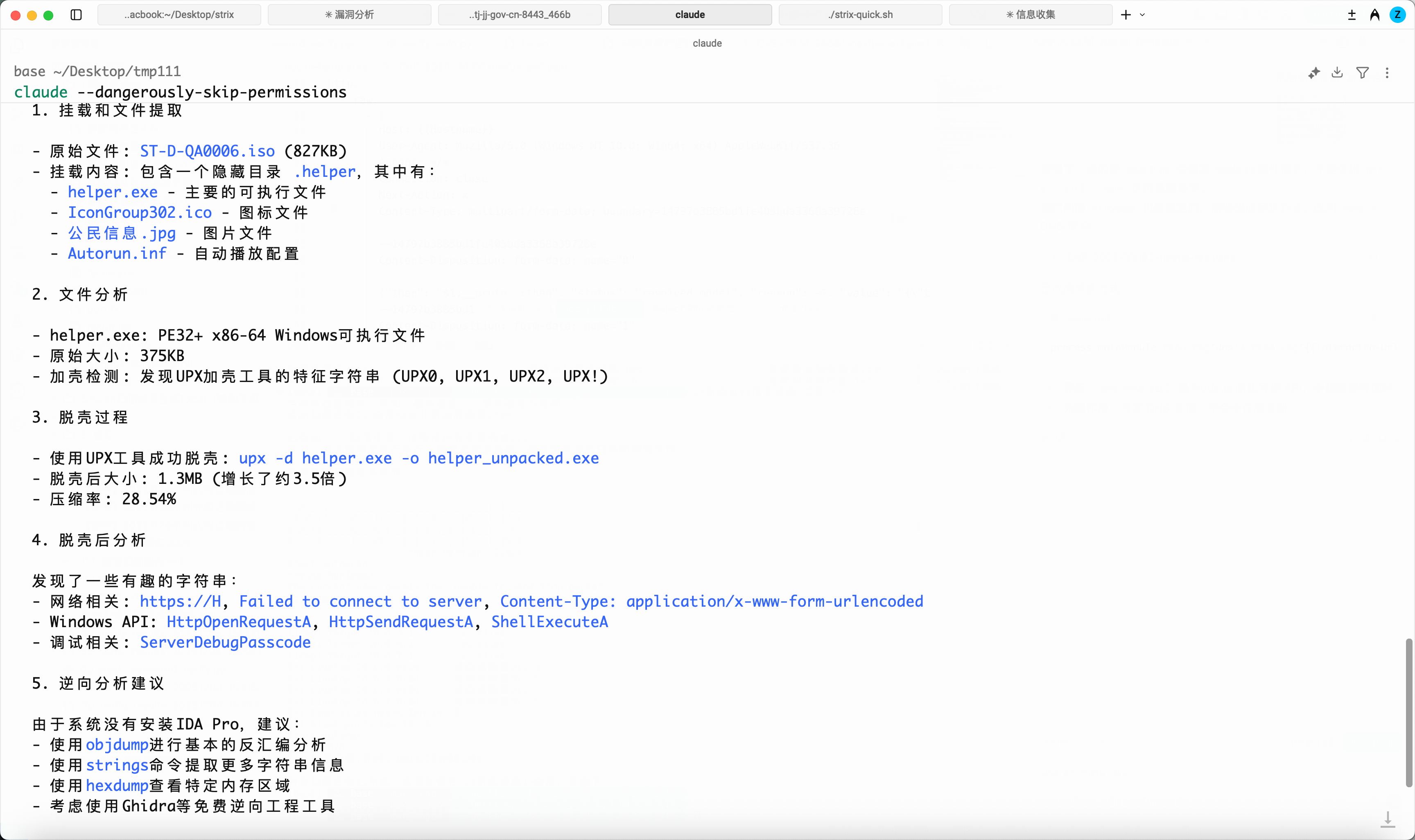The image size is (1415, 840).
Task: Click the AI sparkles icon on block
Action: pyautogui.click(x=1314, y=72)
